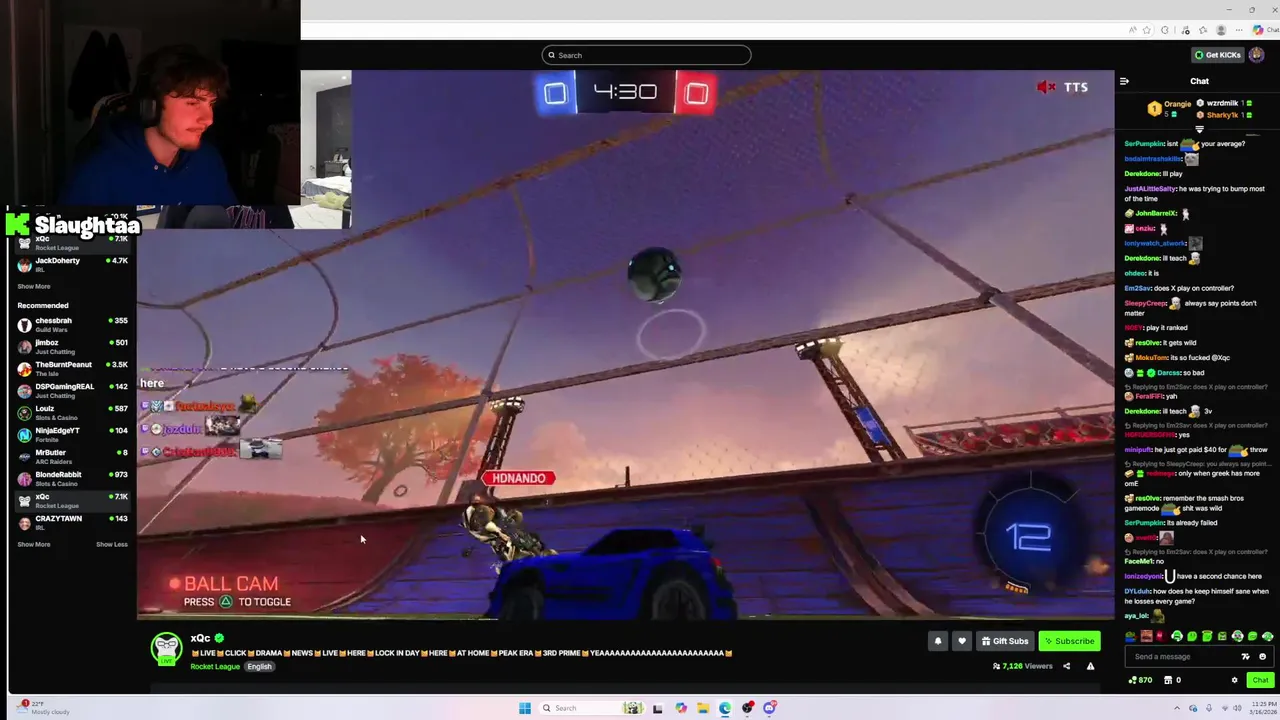Screen dimensions: 1280x720
Task: Open Copilot app from taskbar
Action: pos(681,708)
